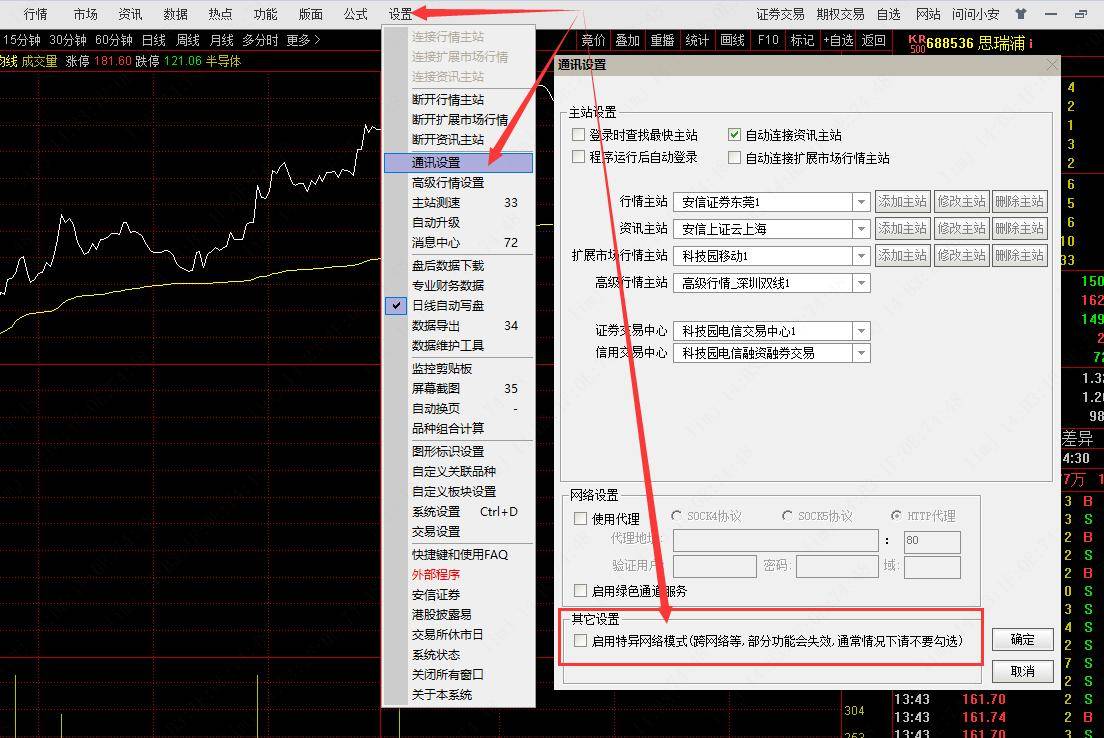
Task: Expand 证券交易中心 dropdown
Action: coord(861,331)
